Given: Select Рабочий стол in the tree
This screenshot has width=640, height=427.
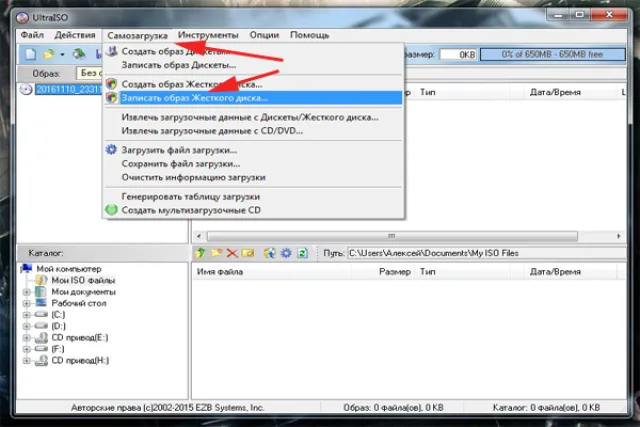Looking at the screenshot, I should tap(79, 303).
